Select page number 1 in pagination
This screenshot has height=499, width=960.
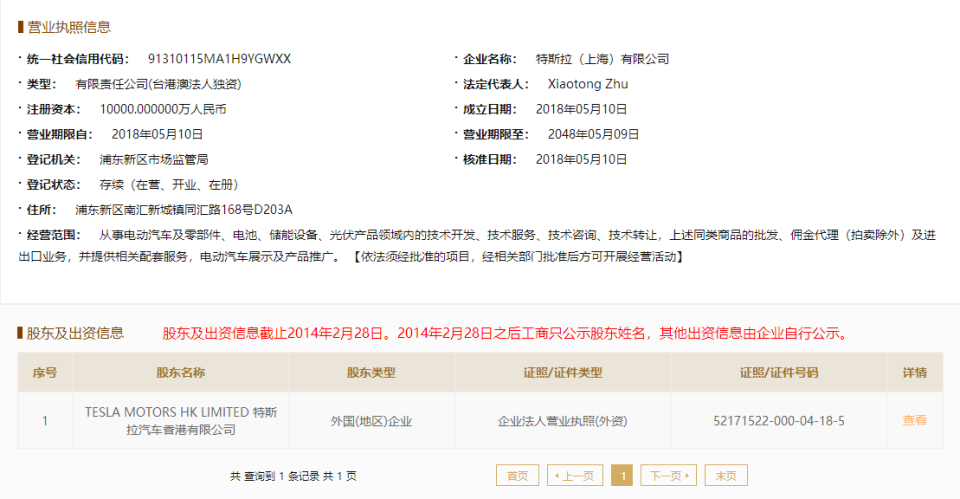point(622,476)
